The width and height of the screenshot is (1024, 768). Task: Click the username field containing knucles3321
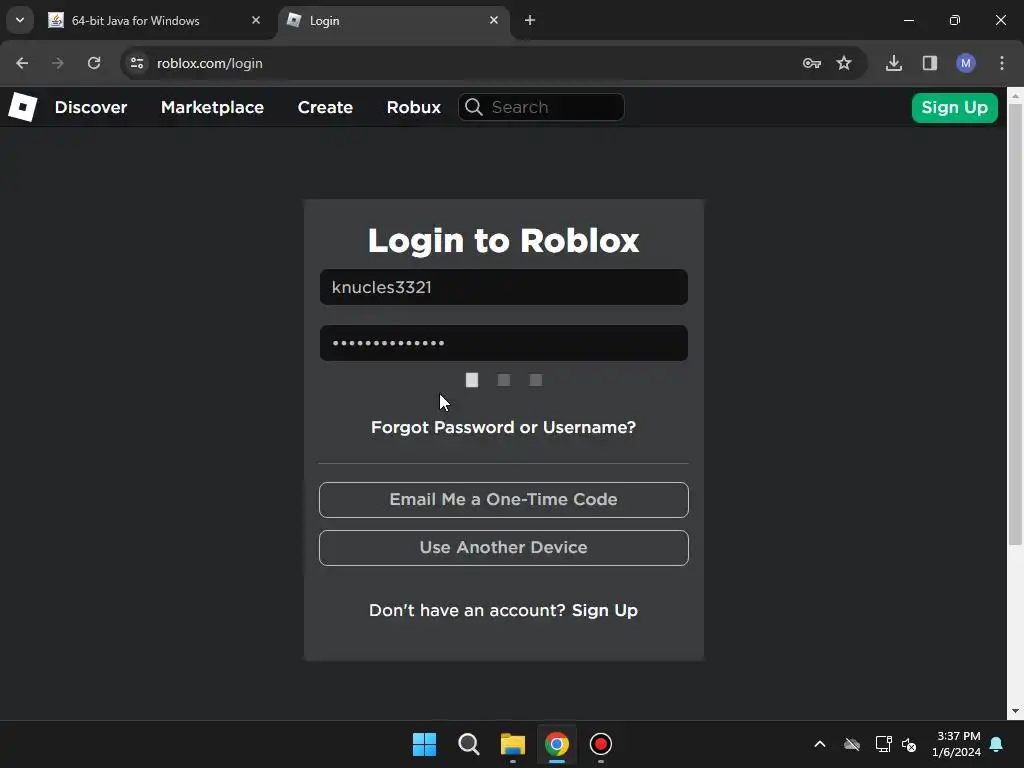pyautogui.click(x=504, y=287)
